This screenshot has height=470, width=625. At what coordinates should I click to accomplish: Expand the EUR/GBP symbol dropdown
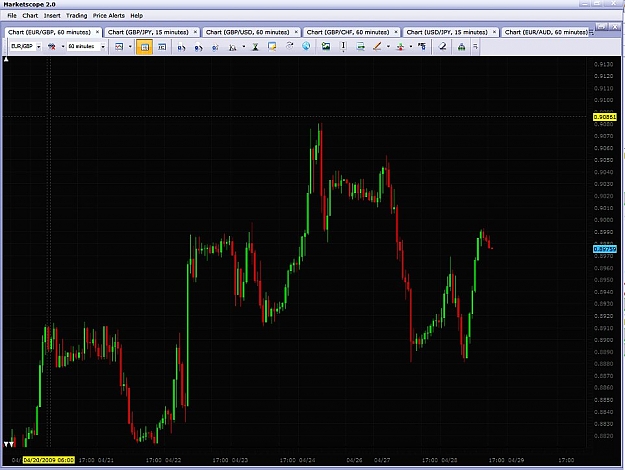click(38, 47)
